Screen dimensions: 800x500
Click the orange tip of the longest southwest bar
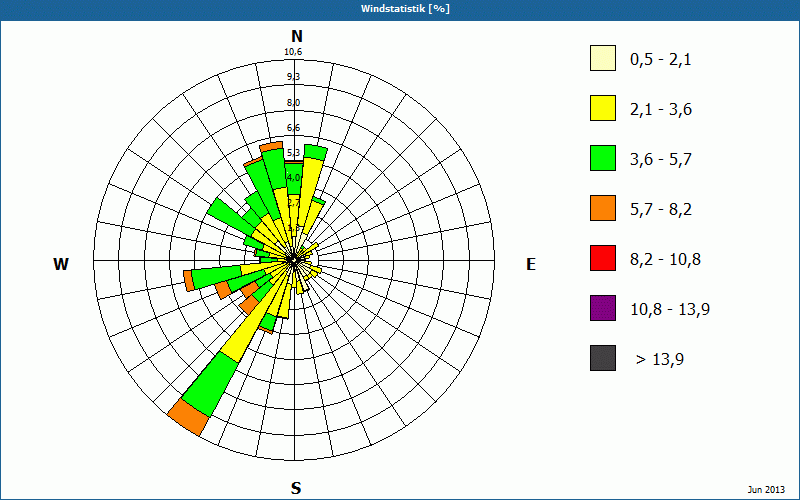188,417
